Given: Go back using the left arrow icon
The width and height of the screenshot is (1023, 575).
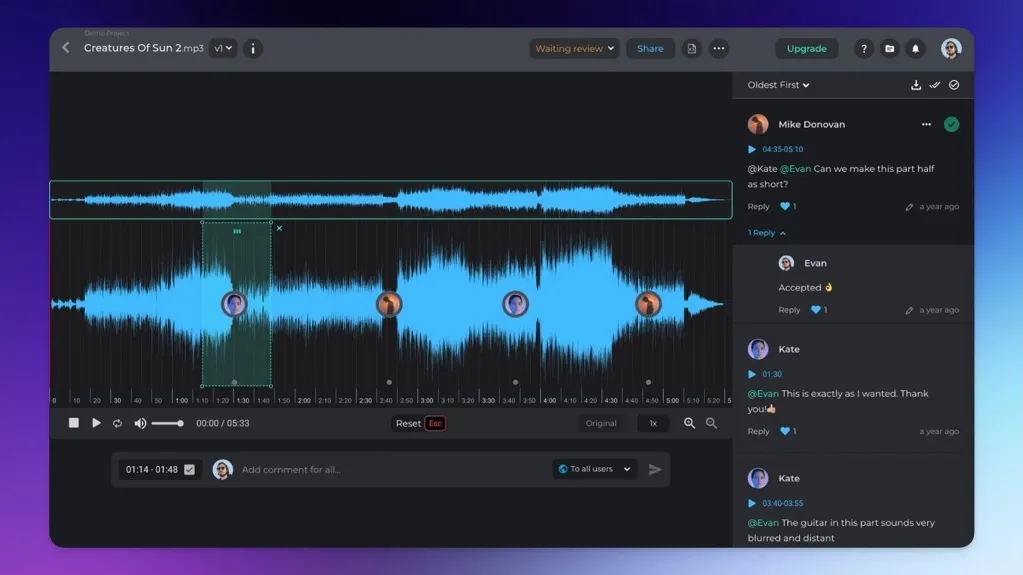Looking at the screenshot, I should pos(66,48).
